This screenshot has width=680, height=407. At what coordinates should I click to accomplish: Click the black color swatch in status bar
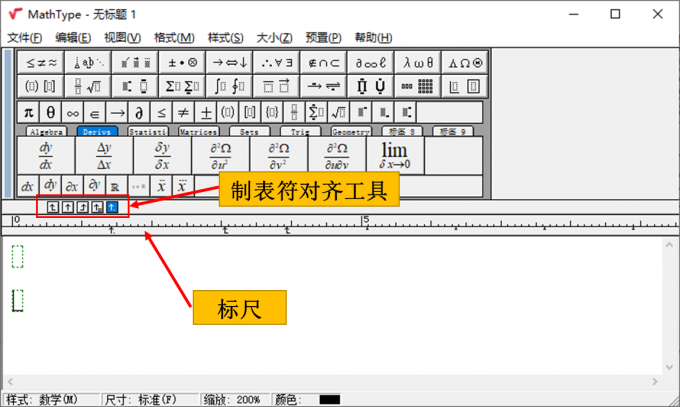coord(330,399)
